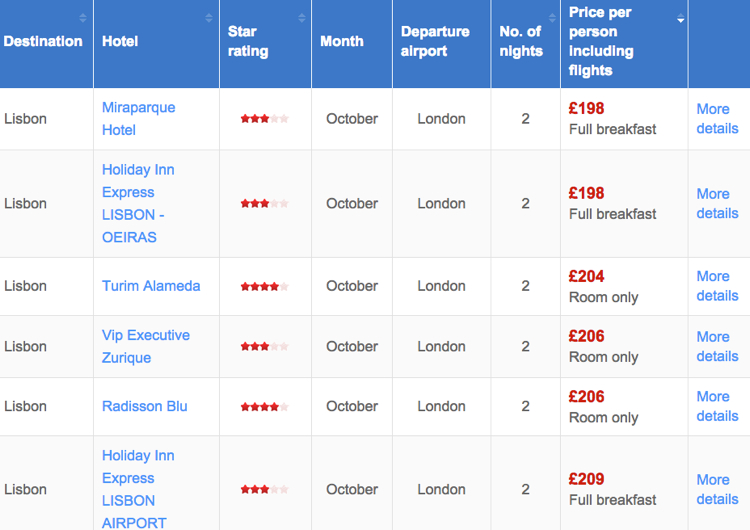Image resolution: width=750 pixels, height=530 pixels.
Task: Open Radisson Blu hotel link
Action: (144, 406)
